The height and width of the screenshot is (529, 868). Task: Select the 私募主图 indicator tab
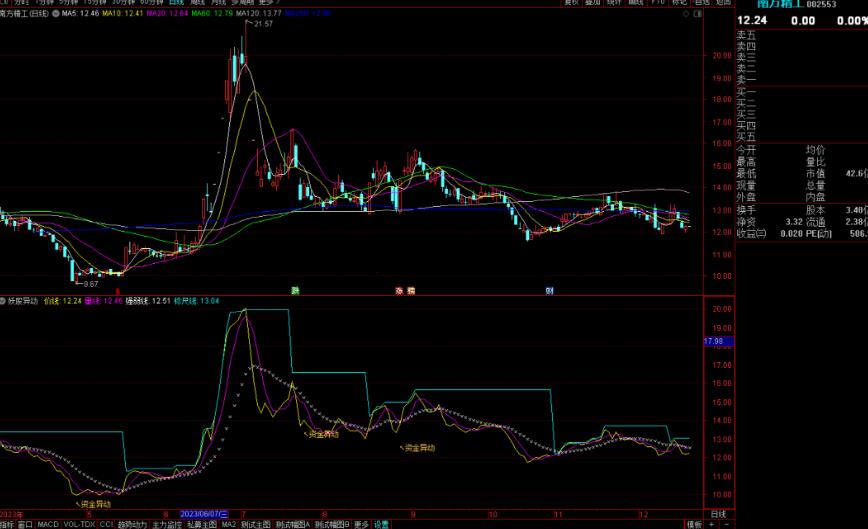click(x=202, y=525)
